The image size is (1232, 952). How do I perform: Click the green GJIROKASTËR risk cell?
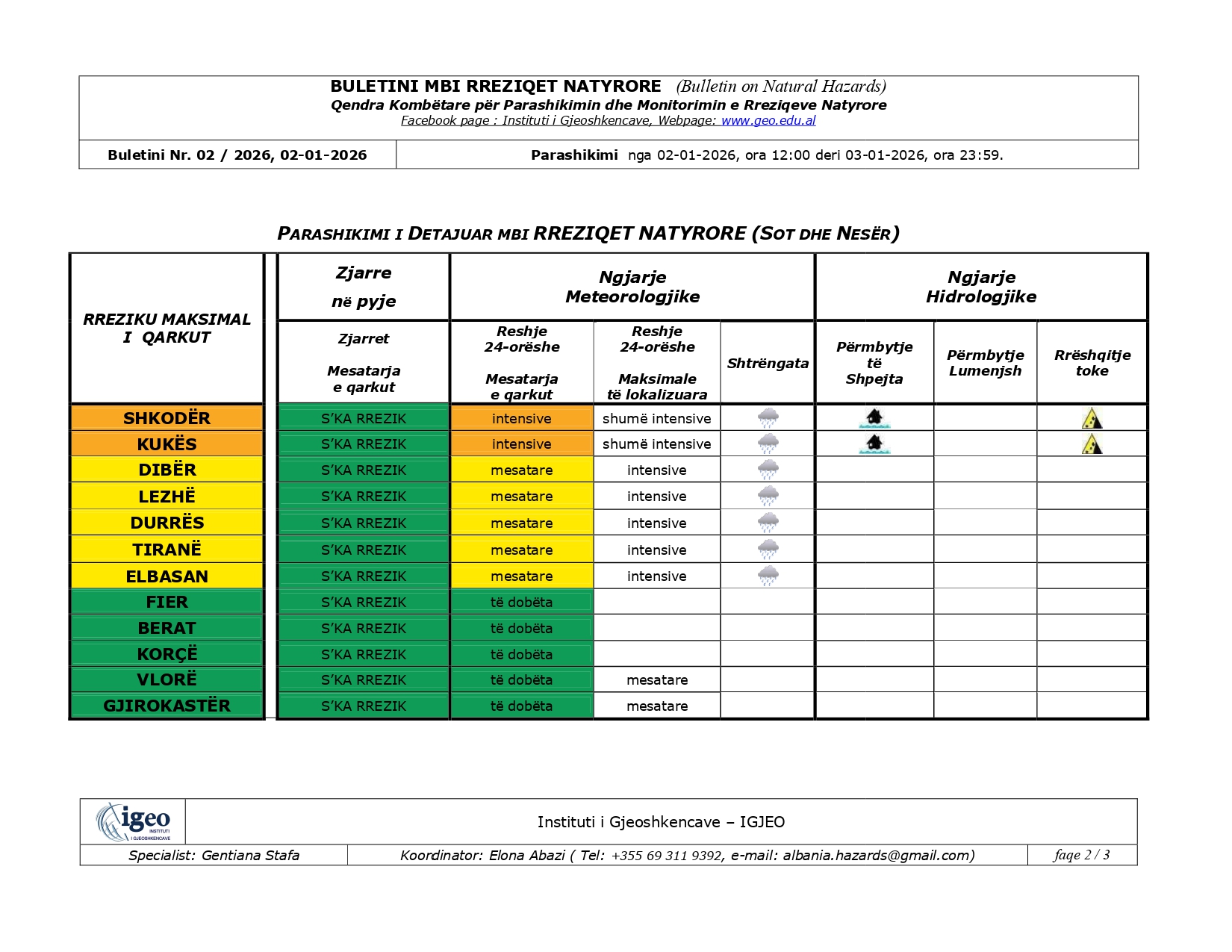(x=167, y=706)
